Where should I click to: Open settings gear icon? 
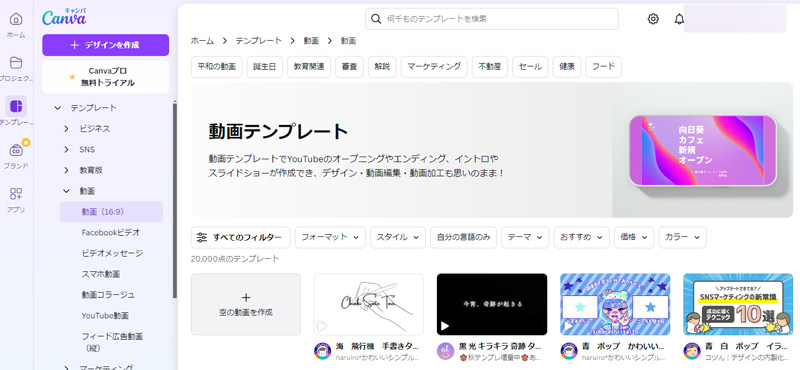point(653,19)
